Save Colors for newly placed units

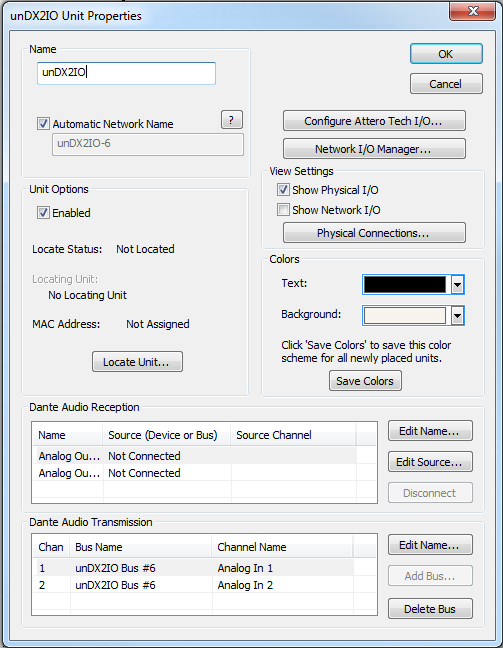point(365,381)
